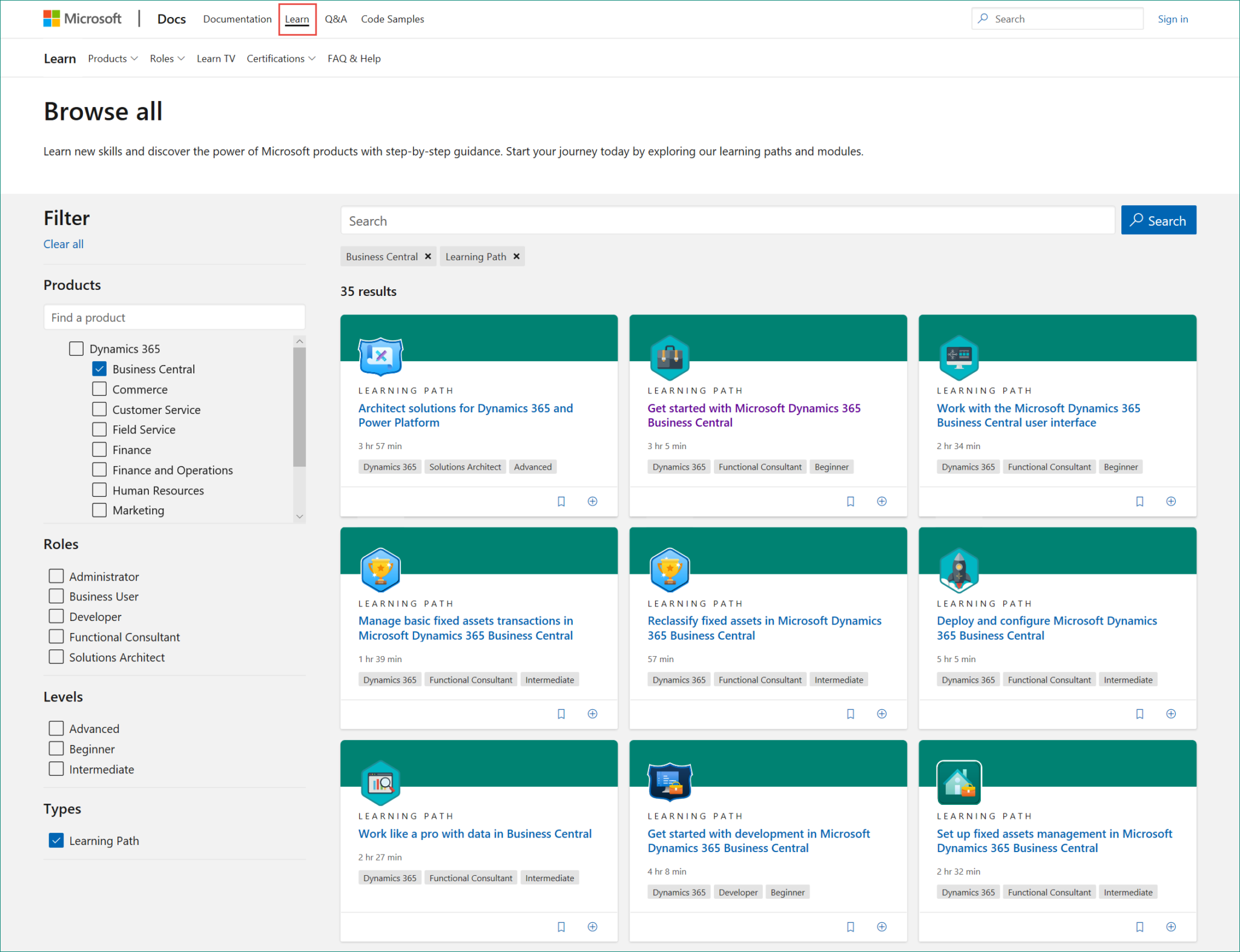Open FAQ & Help menu item
This screenshot has height=952, width=1240.
click(x=354, y=59)
